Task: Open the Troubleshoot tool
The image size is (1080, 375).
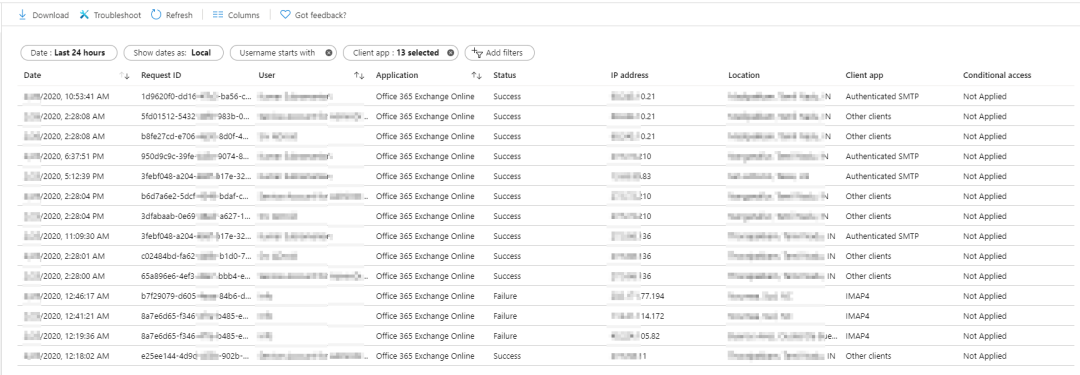Action: pyautogui.click(x=110, y=14)
